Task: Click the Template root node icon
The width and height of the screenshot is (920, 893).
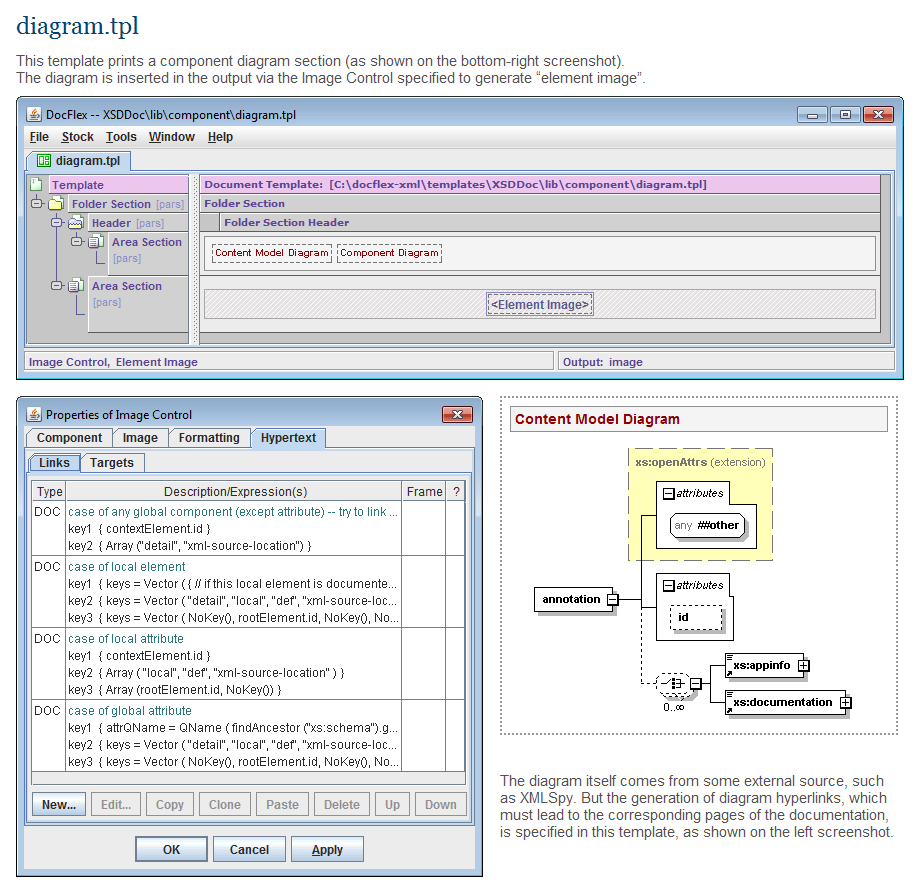Action: coord(36,184)
